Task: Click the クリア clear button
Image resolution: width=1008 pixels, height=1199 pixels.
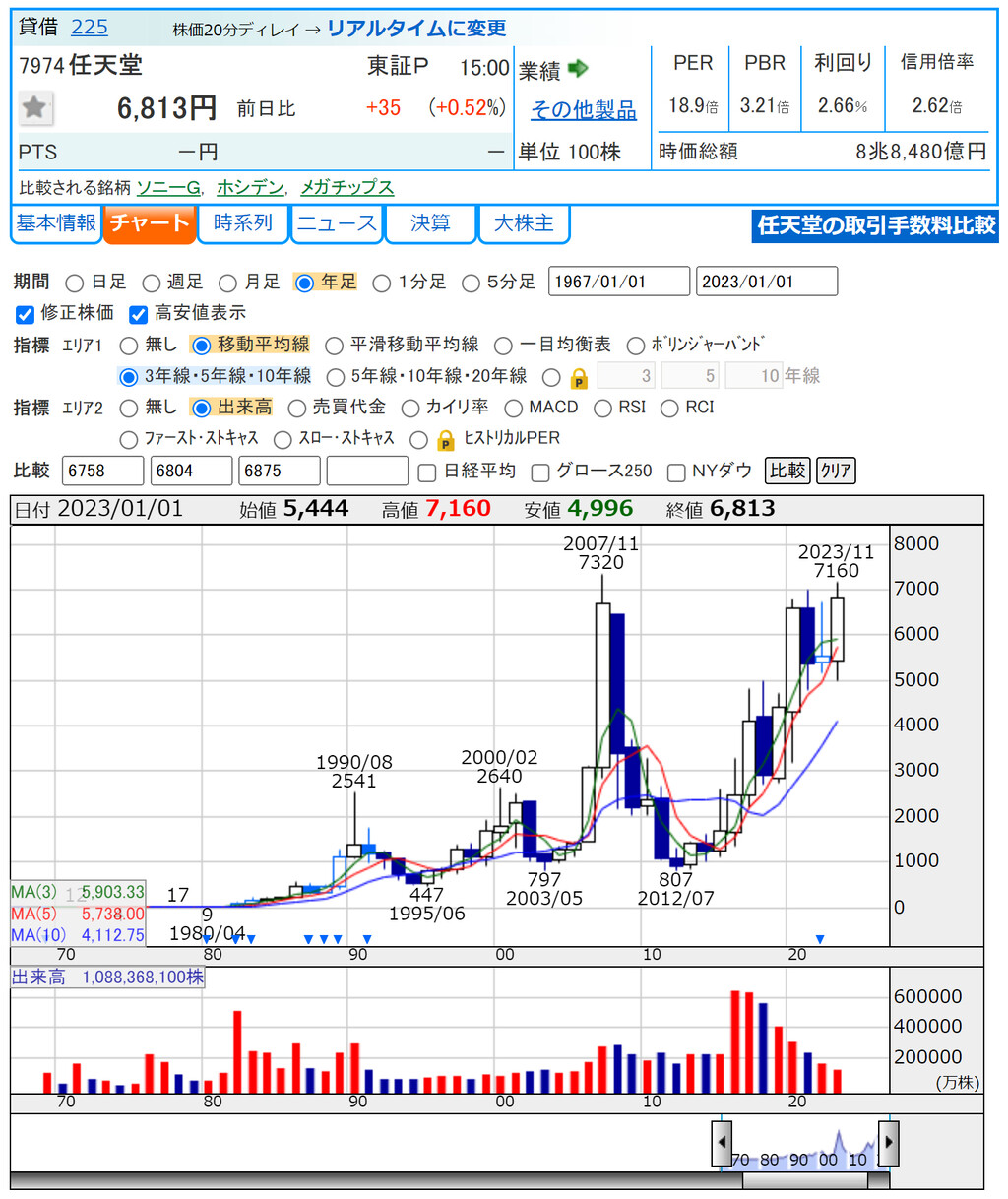Action: [x=836, y=471]
